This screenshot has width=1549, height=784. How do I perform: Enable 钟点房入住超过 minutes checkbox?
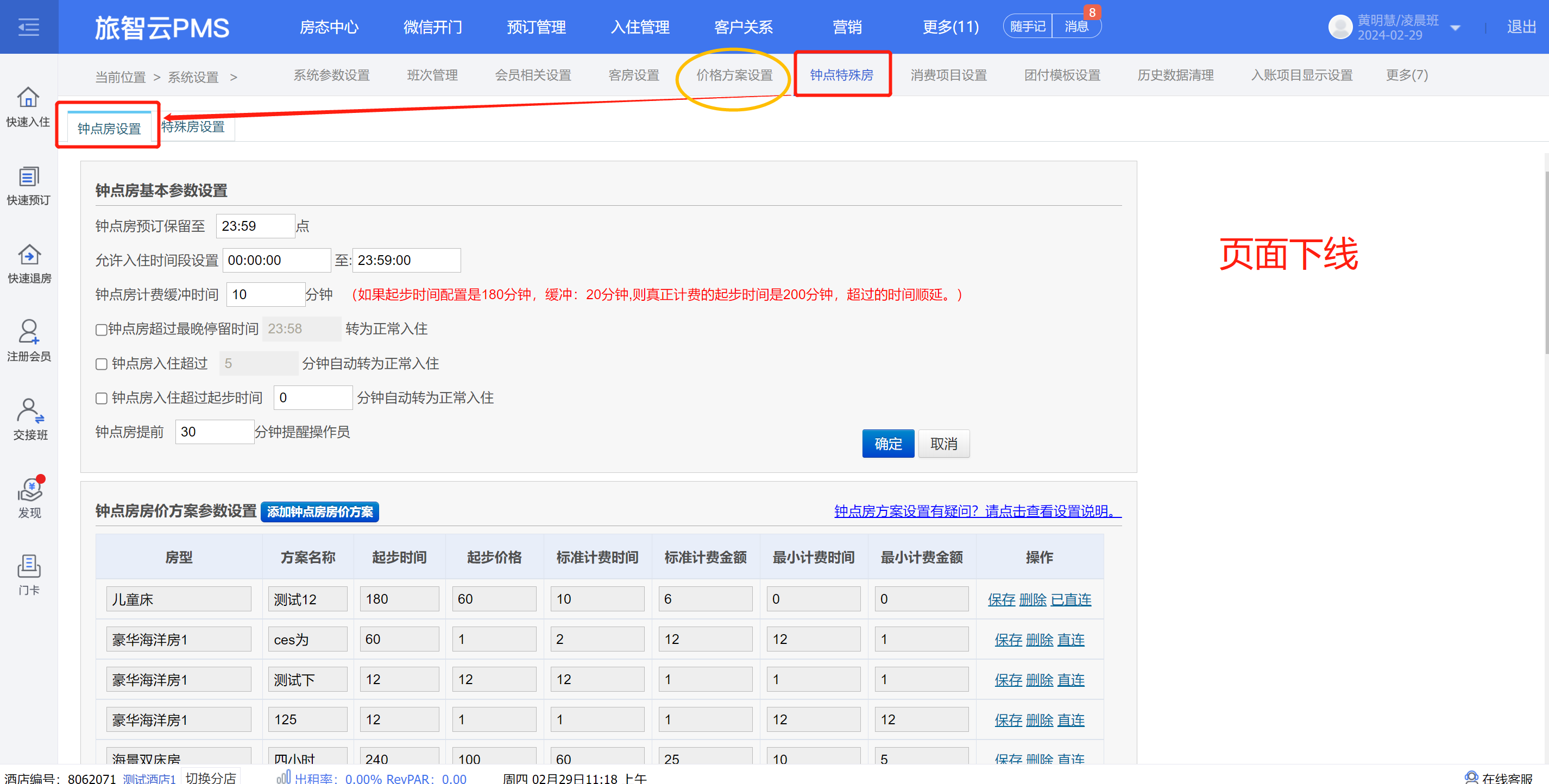click(101, 364)
